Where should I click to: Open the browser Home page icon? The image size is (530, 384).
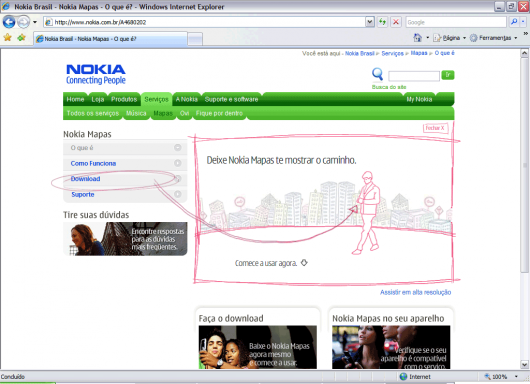click(418, 38)
